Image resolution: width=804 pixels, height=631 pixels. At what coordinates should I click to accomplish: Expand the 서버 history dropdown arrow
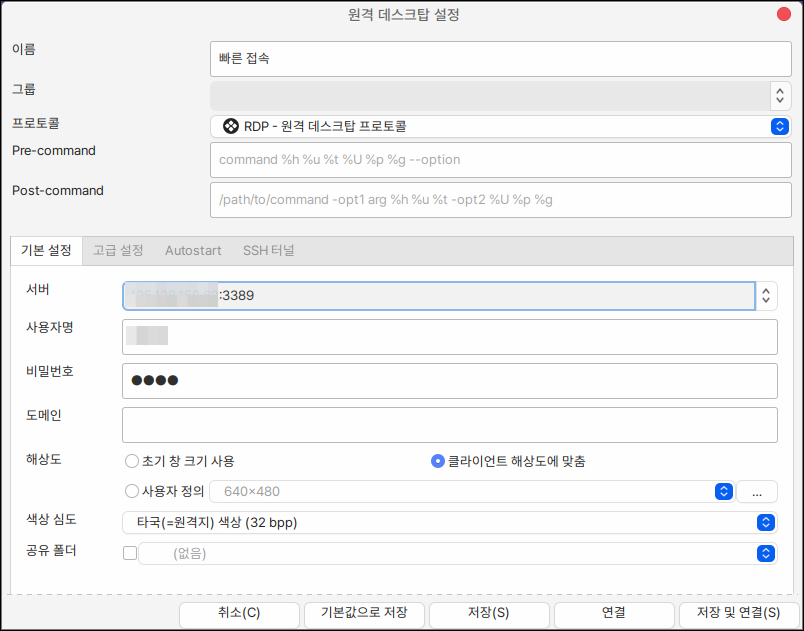click(x=766, y=296)
